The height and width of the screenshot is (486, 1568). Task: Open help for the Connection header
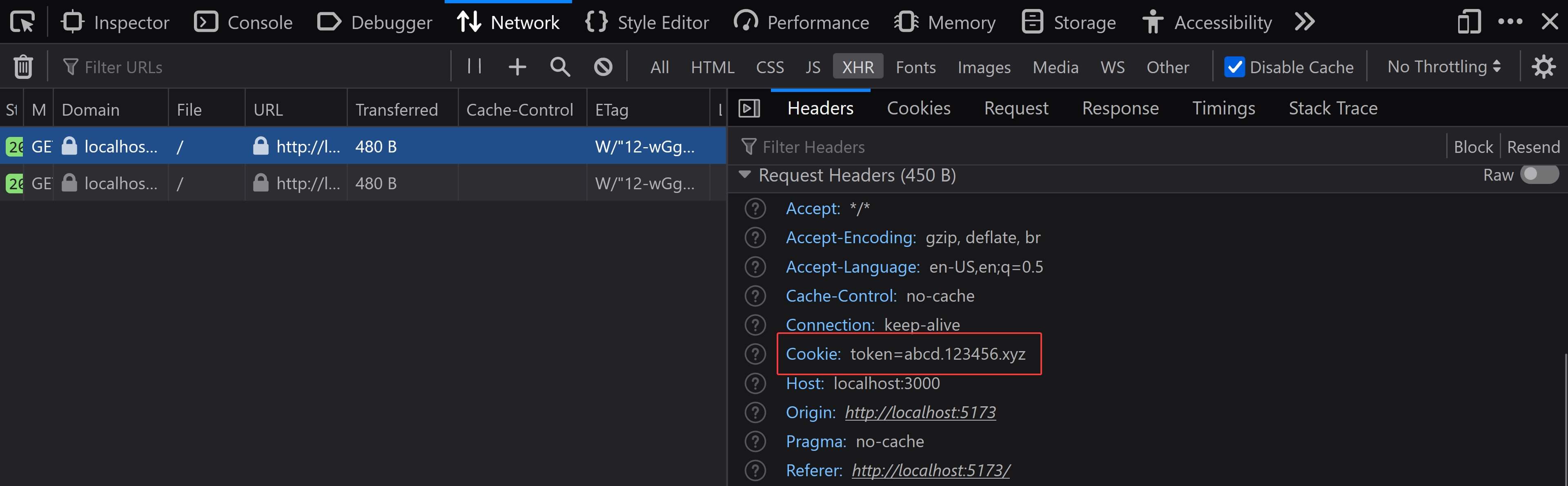(x=755, y=325)
